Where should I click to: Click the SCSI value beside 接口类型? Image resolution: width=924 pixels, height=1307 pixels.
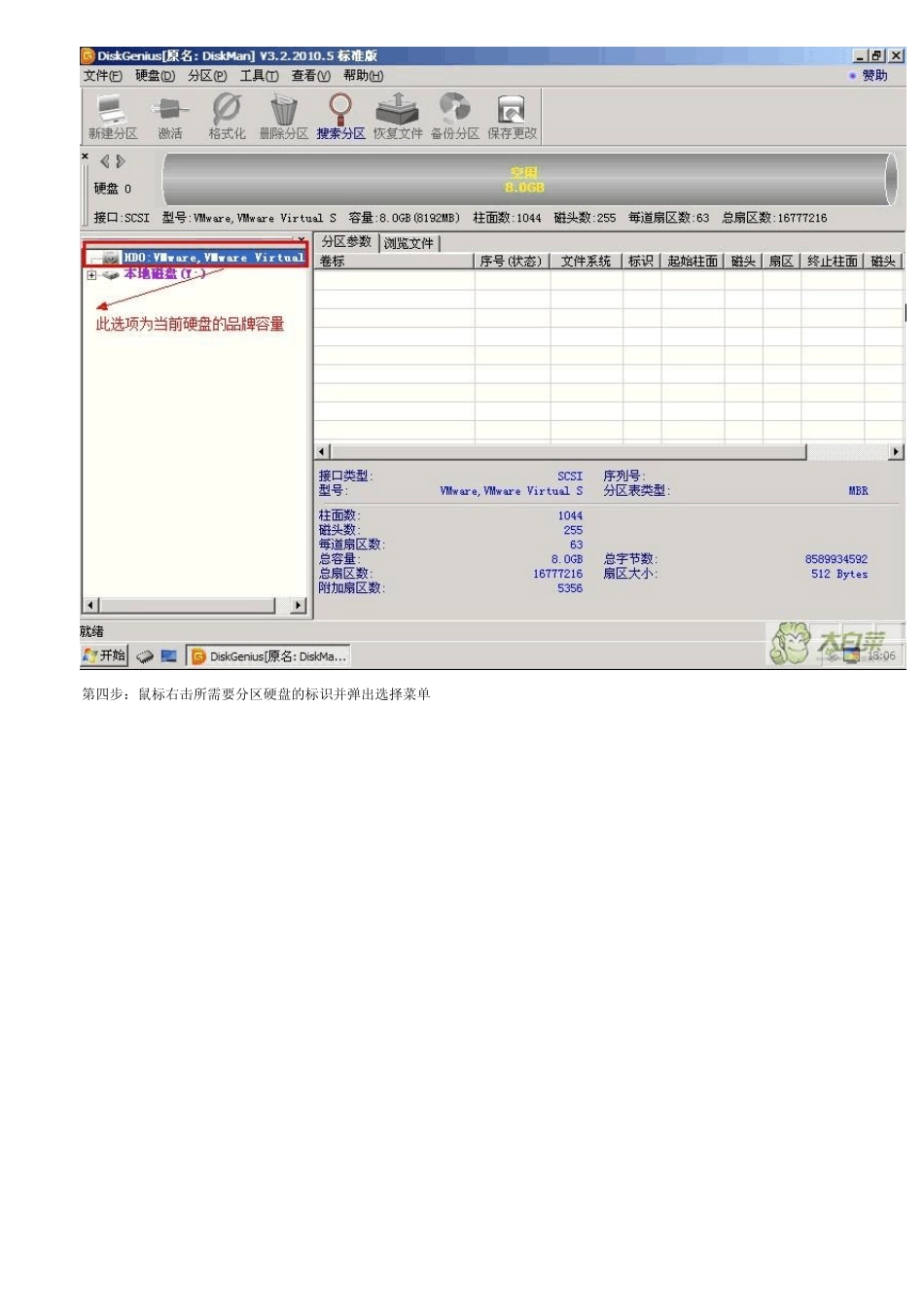point(570,477)
